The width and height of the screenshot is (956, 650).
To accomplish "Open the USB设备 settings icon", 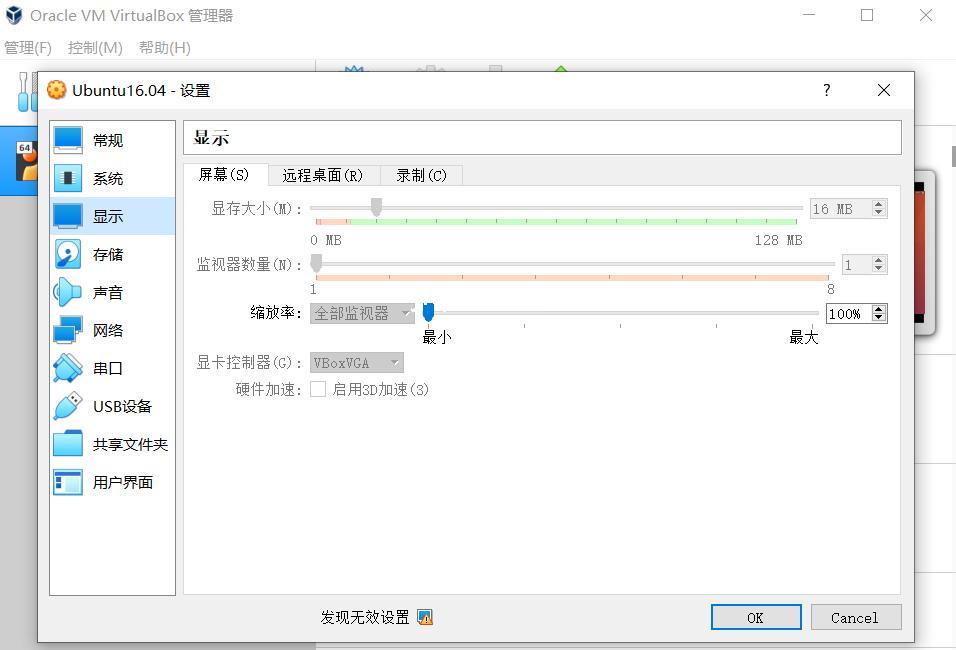I will [68, 406].
